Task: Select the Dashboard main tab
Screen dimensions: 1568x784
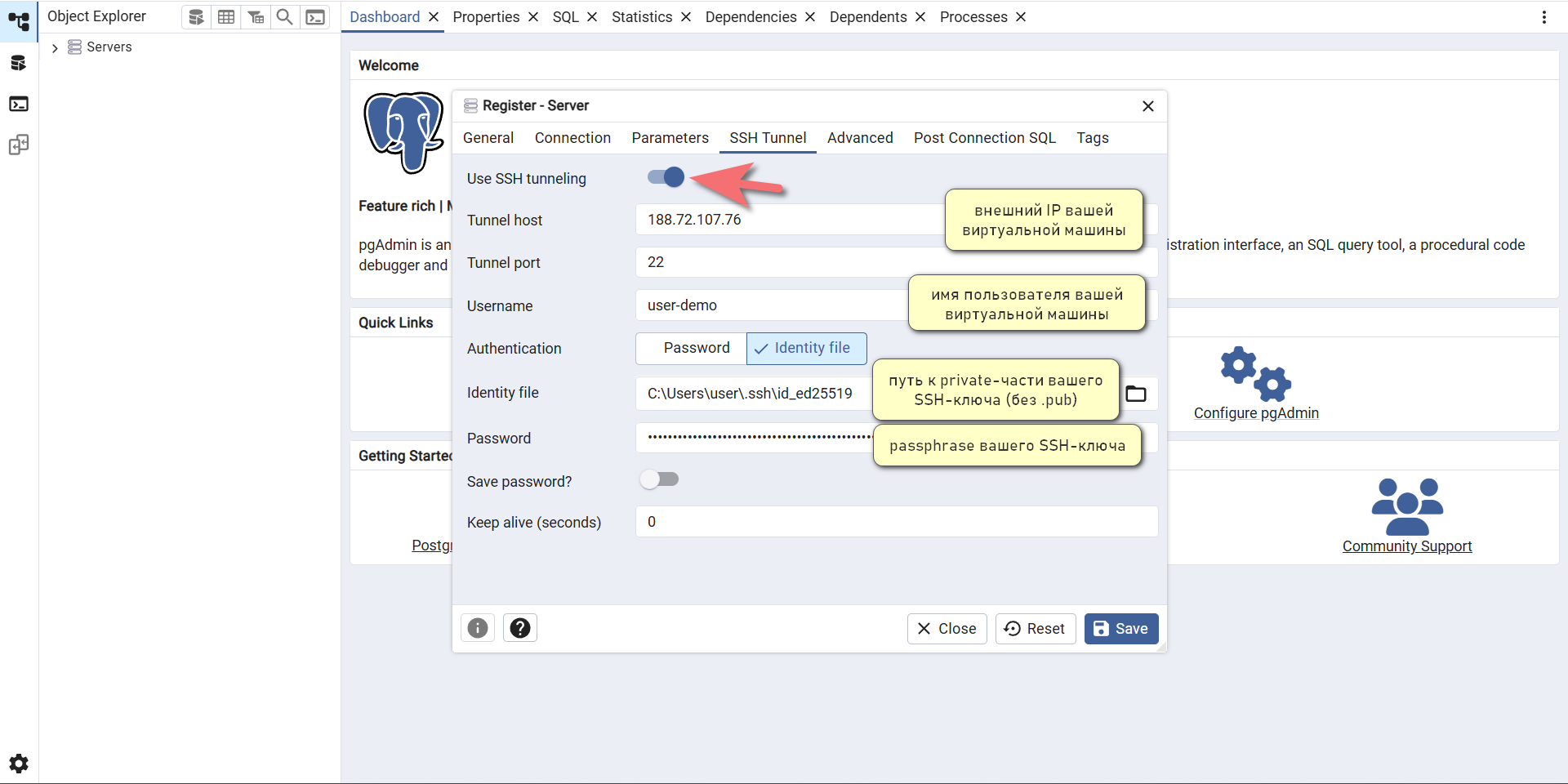Action: 385,17
